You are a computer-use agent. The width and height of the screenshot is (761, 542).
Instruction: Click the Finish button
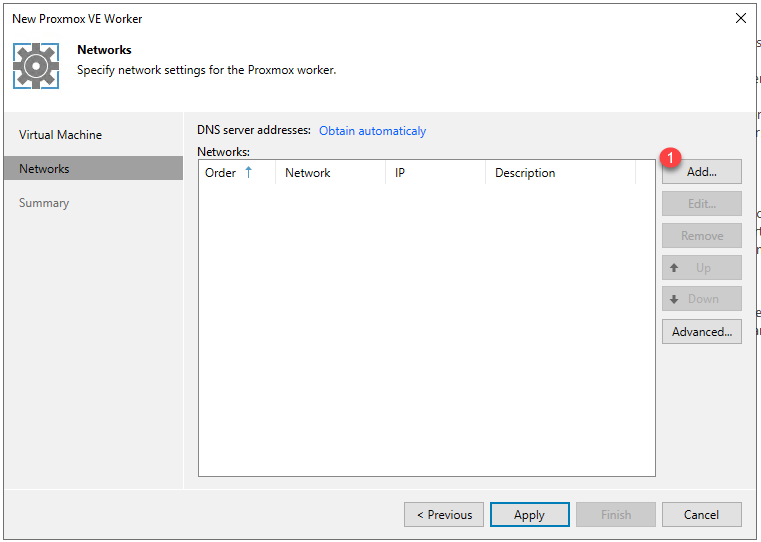615,514
